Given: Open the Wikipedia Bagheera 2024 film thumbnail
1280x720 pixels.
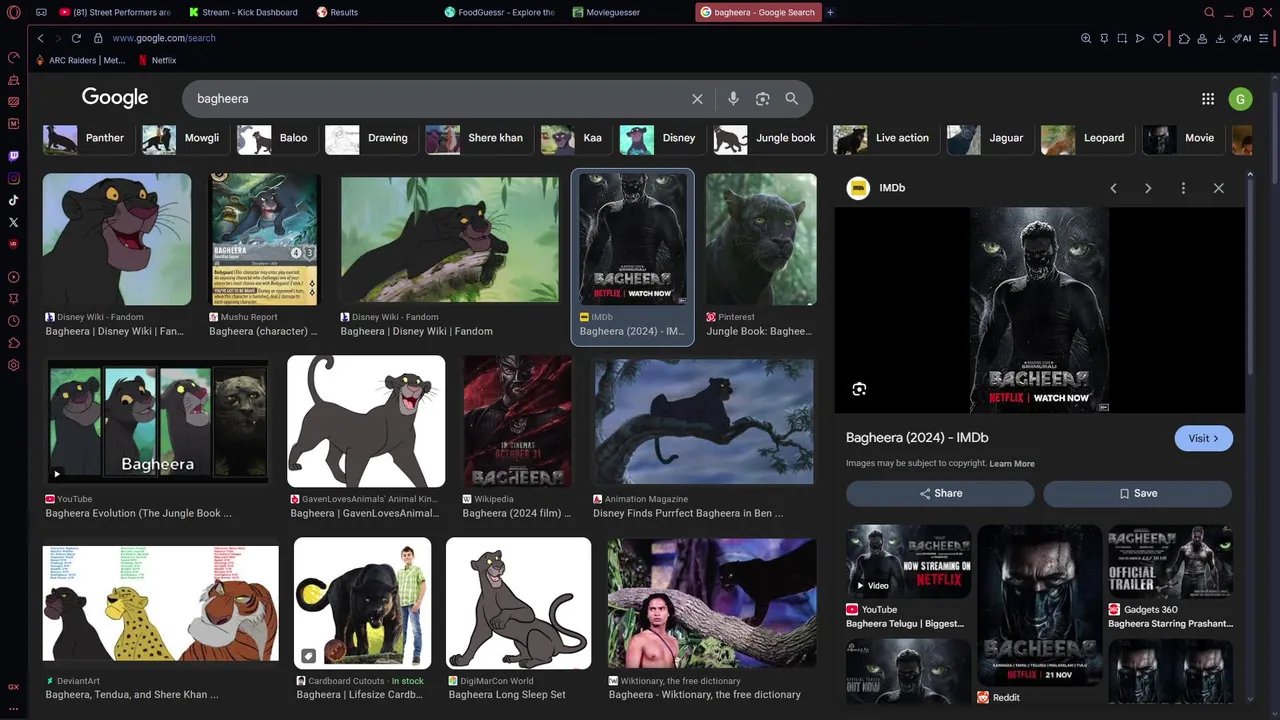Looking at the screenshot, I should coord(517,421).
